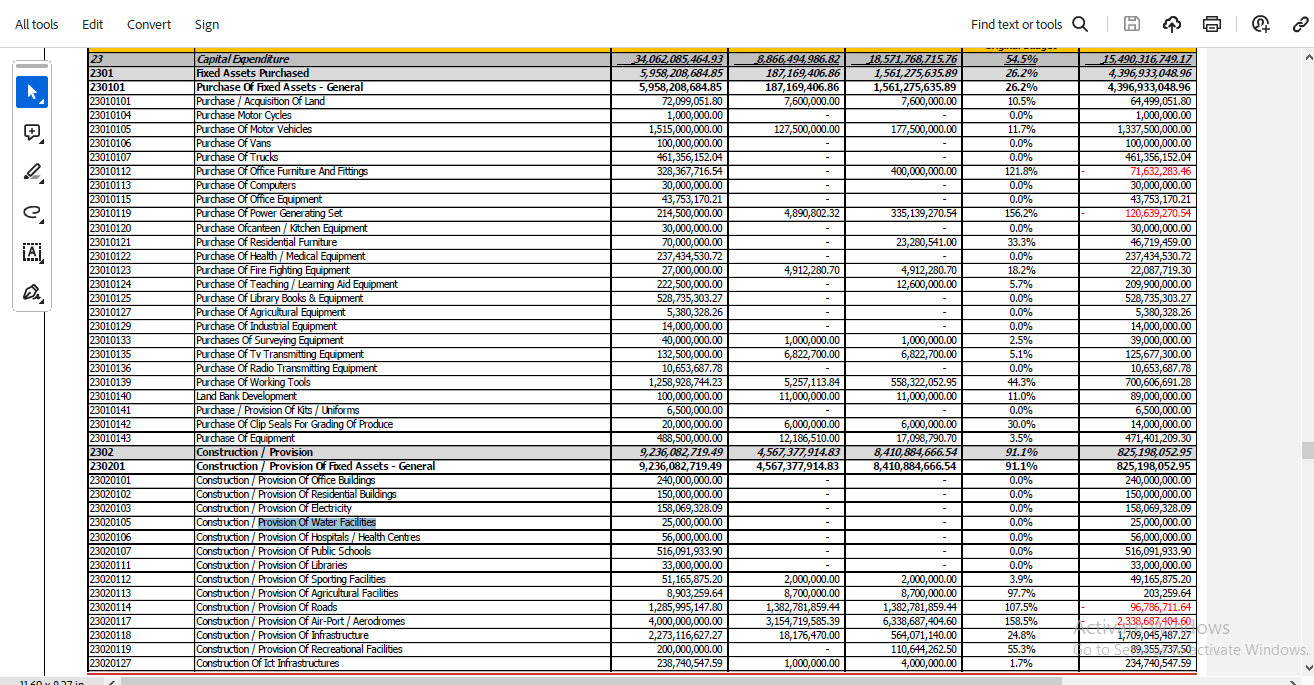Click 'Construction / Provision Of Libraries' text
This screenshot has height=685, width=1314.
coord(272,565)
